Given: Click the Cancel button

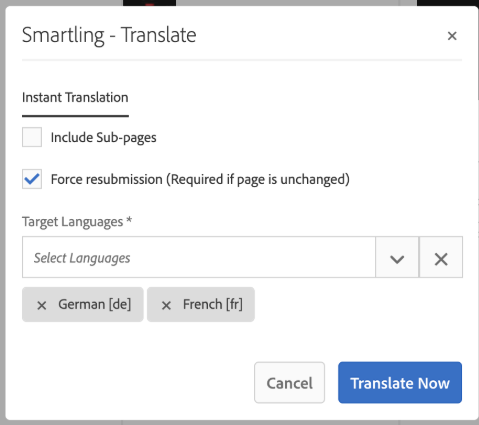Looking at the screenshot, I should coord(289,383).
